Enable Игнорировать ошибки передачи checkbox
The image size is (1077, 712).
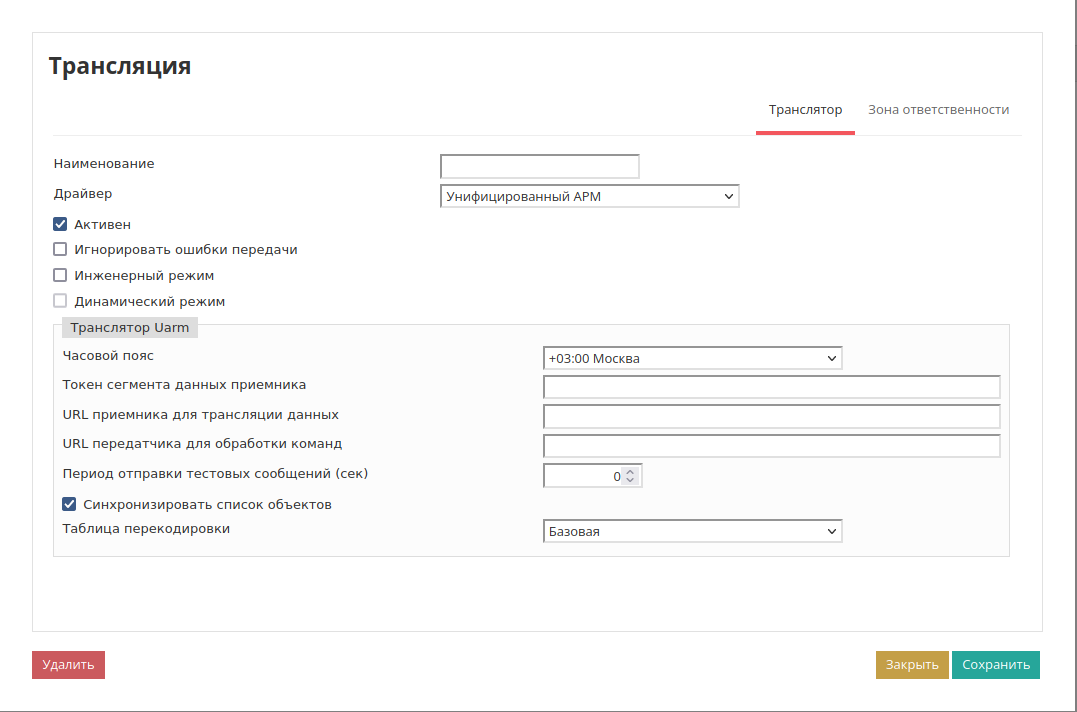[x=60, y=249]
